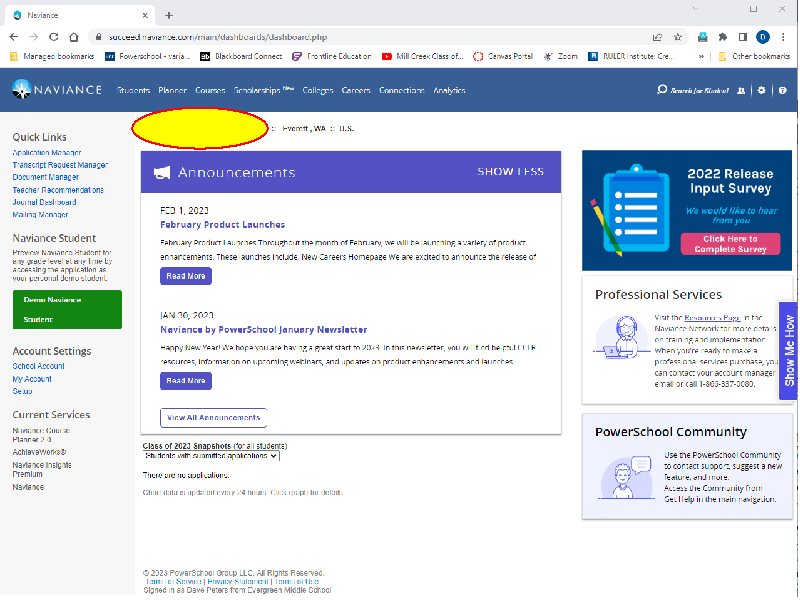800x600 pixels.
Task: Open the Chrome three-dot menu
Action: pos(783,37)
